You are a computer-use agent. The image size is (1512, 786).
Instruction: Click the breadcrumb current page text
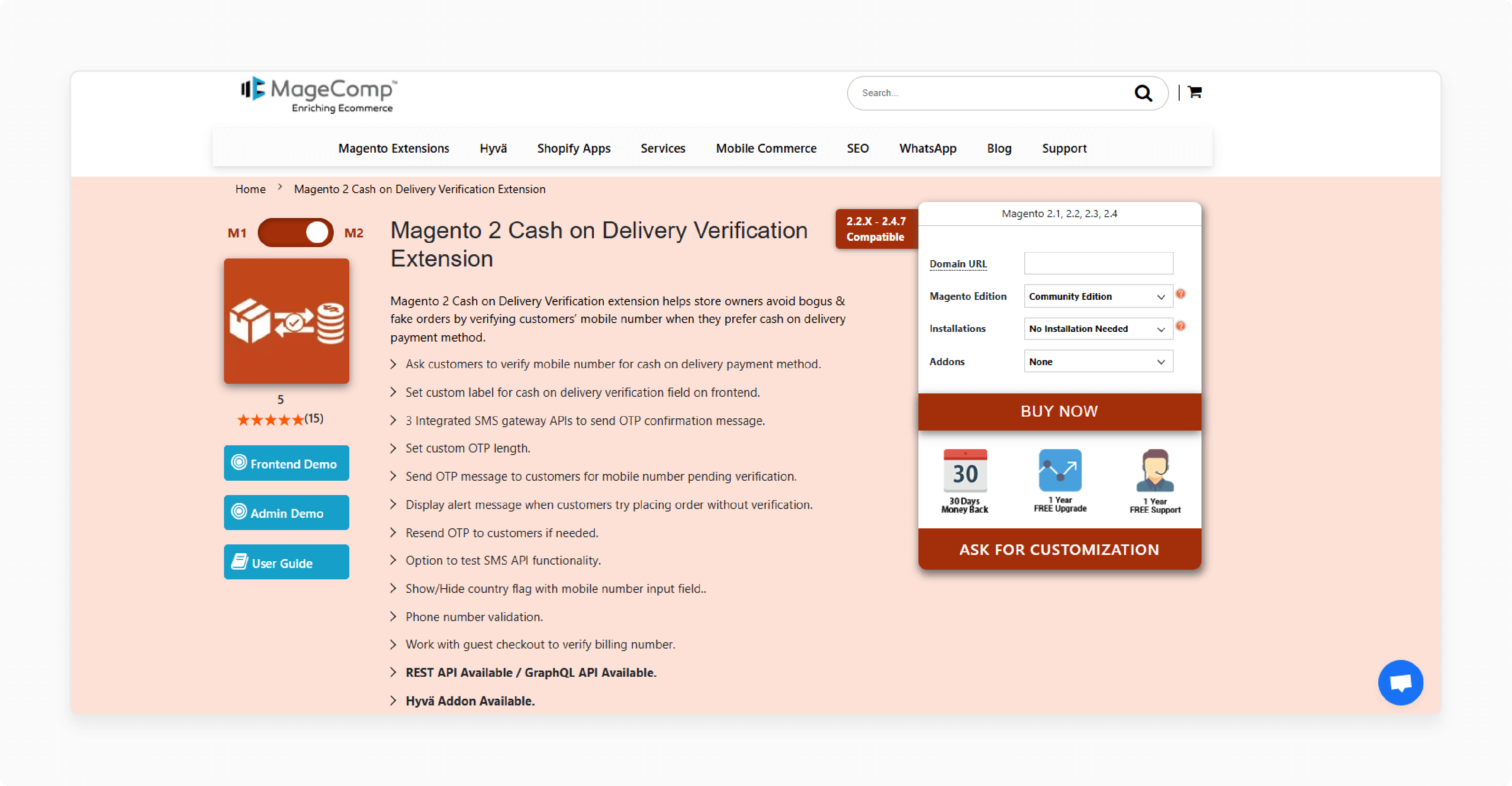click(x=420, y=189)
